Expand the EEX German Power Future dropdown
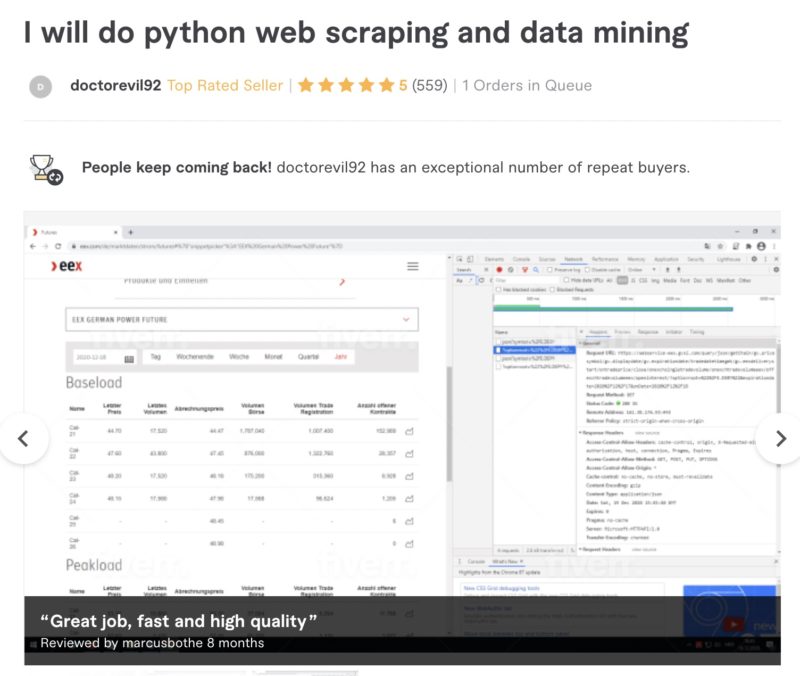Viewport: 800px width, 676px height. point(242,319)
